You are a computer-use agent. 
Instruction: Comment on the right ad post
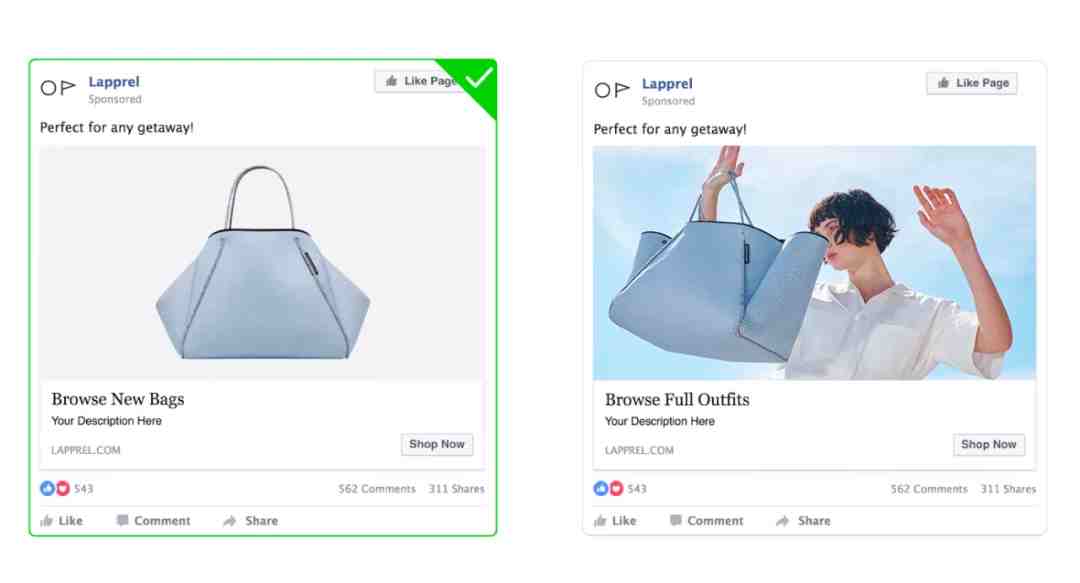(x=707, y=521)
